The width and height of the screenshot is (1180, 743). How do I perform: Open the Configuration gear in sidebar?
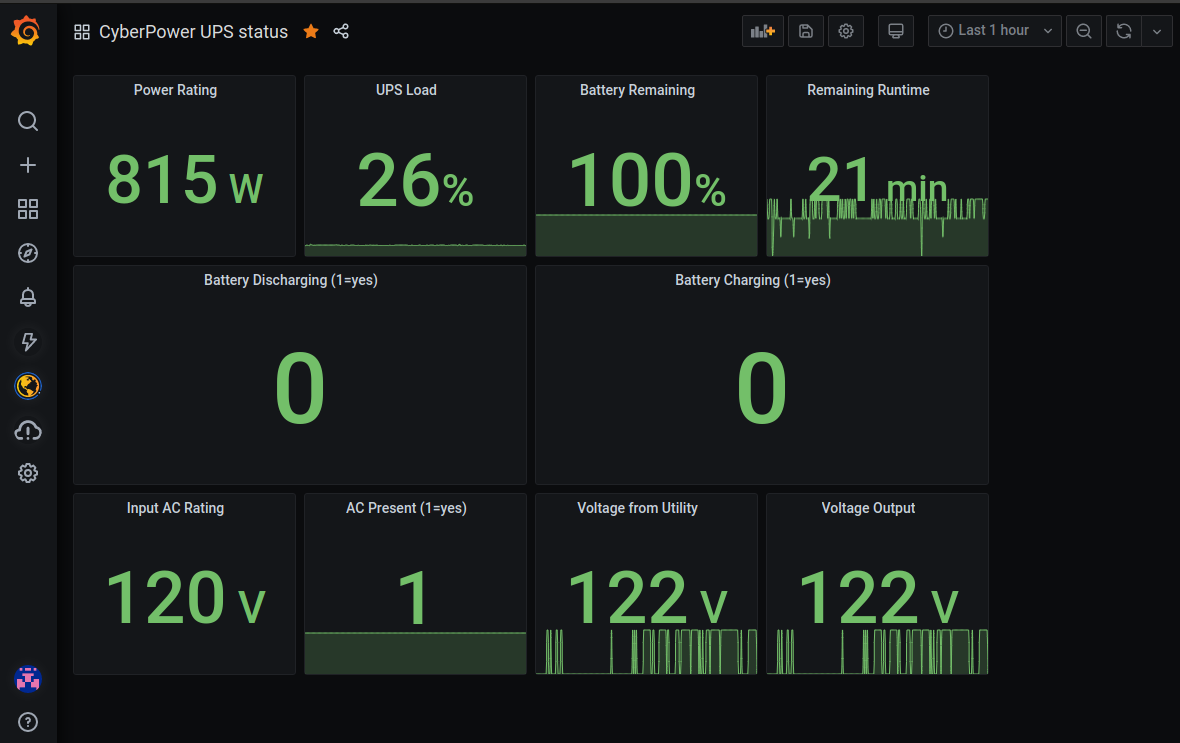coord(28,474)
